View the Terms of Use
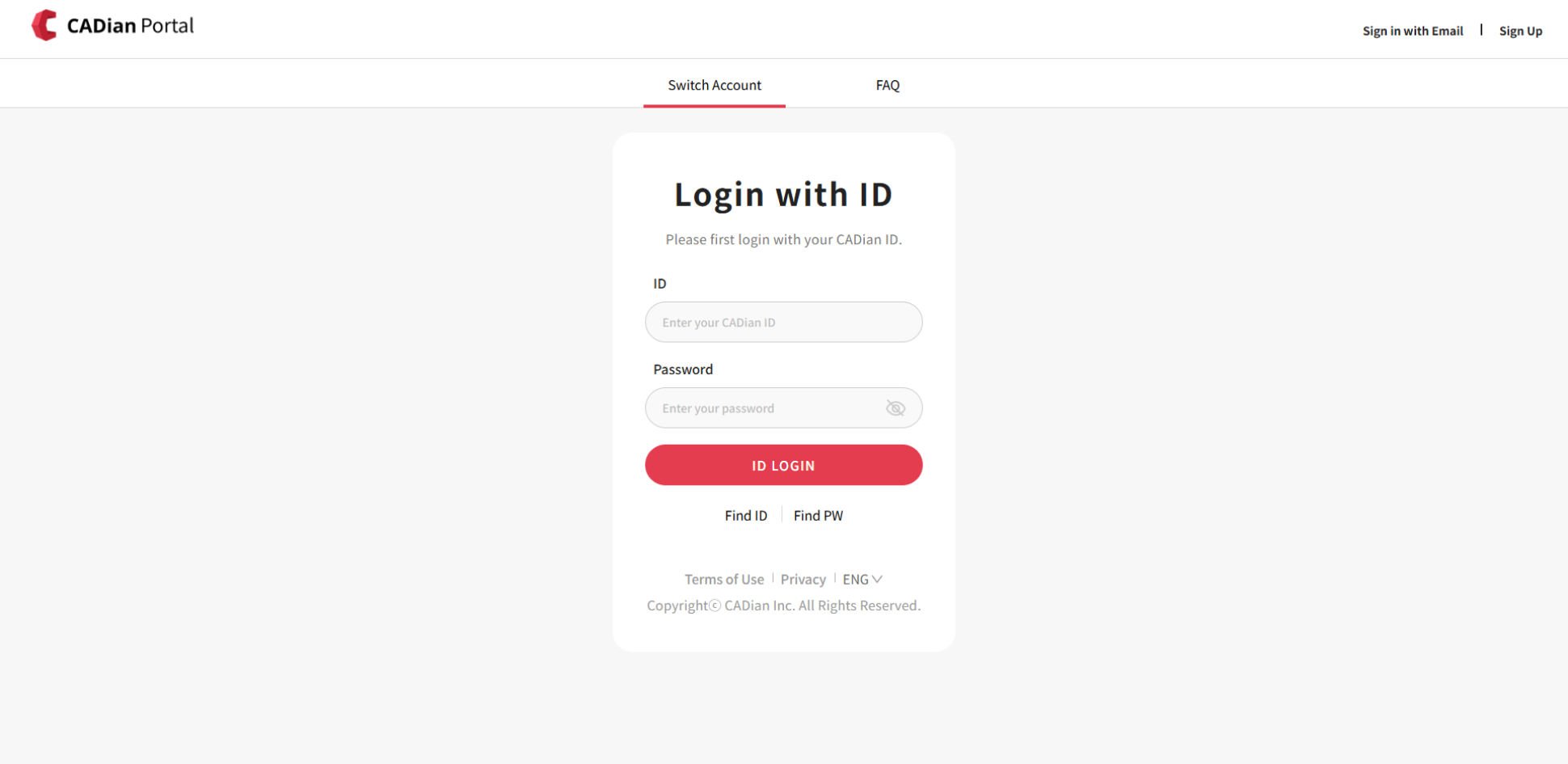This screenshot has width=1568, height=764. [x=723, y=579]
